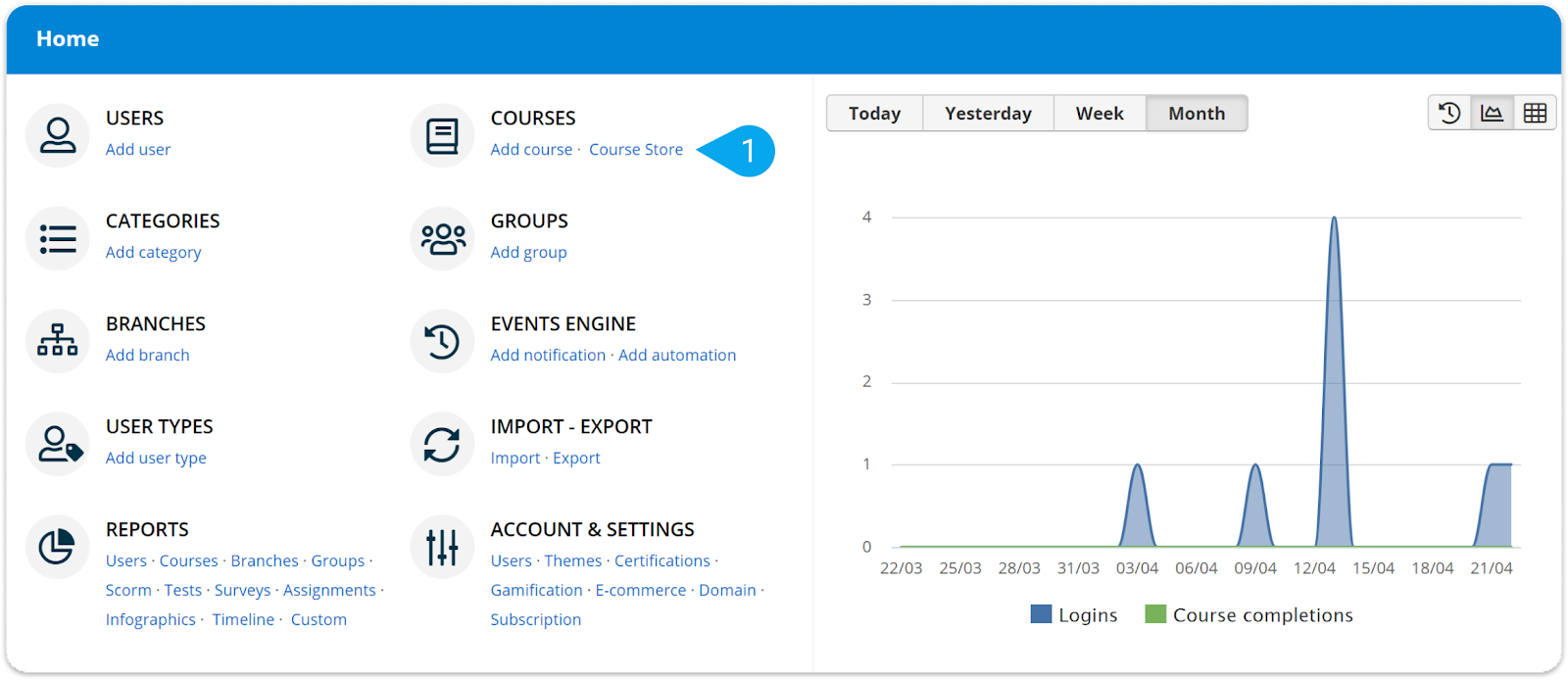Toggle the Logins blue legend swatch

[x=1041, y=614]
